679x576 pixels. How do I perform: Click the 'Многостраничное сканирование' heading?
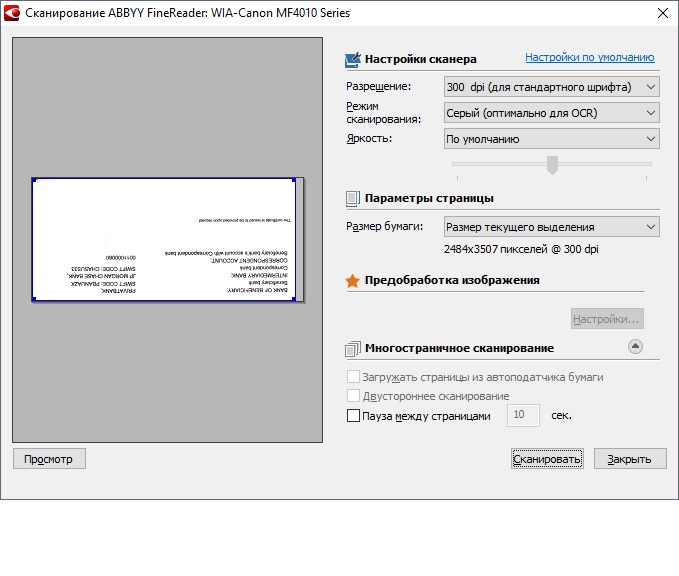tap(459, 348)
